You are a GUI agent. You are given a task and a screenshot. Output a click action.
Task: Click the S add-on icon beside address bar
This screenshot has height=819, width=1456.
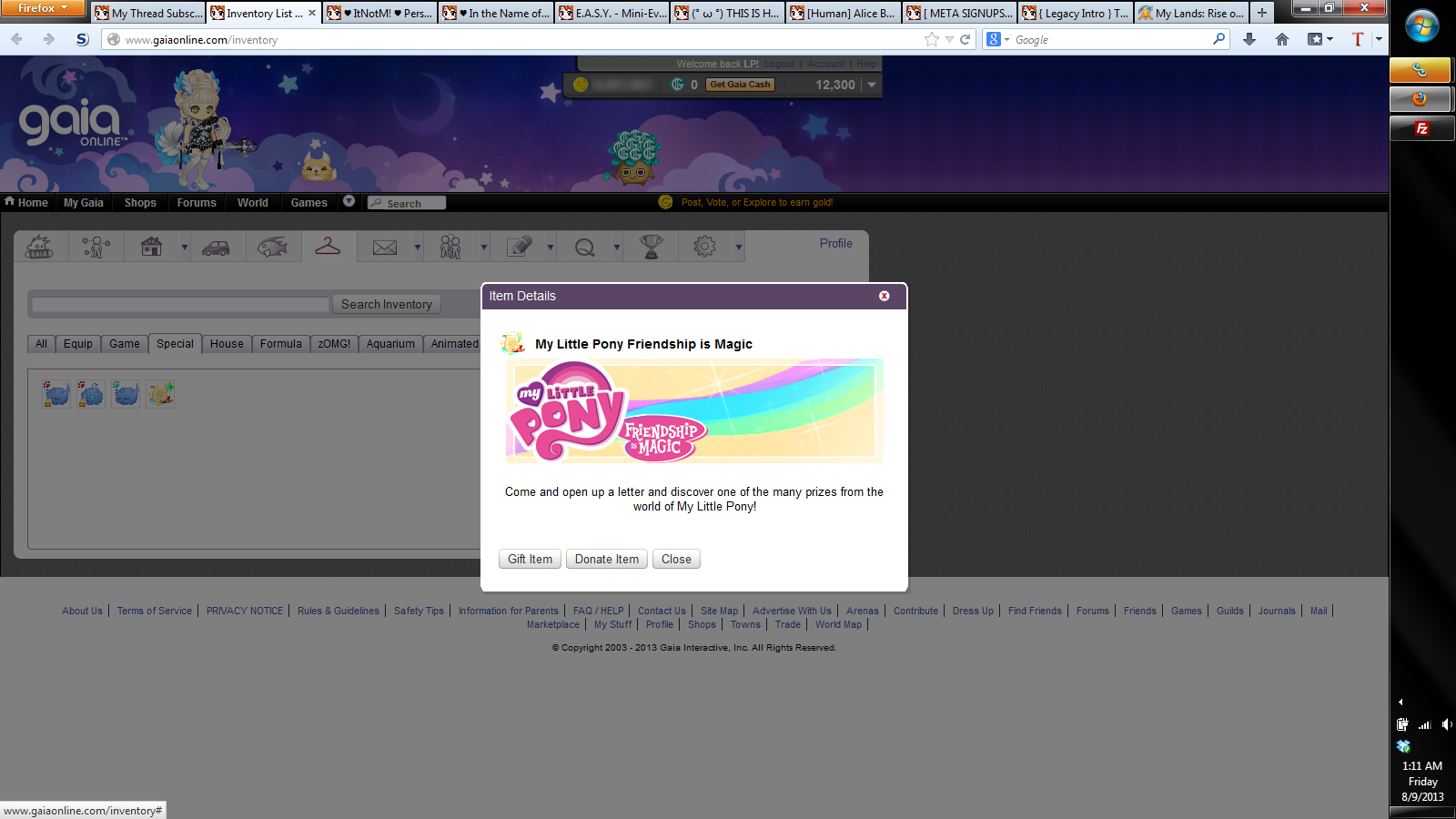(82, 39)
